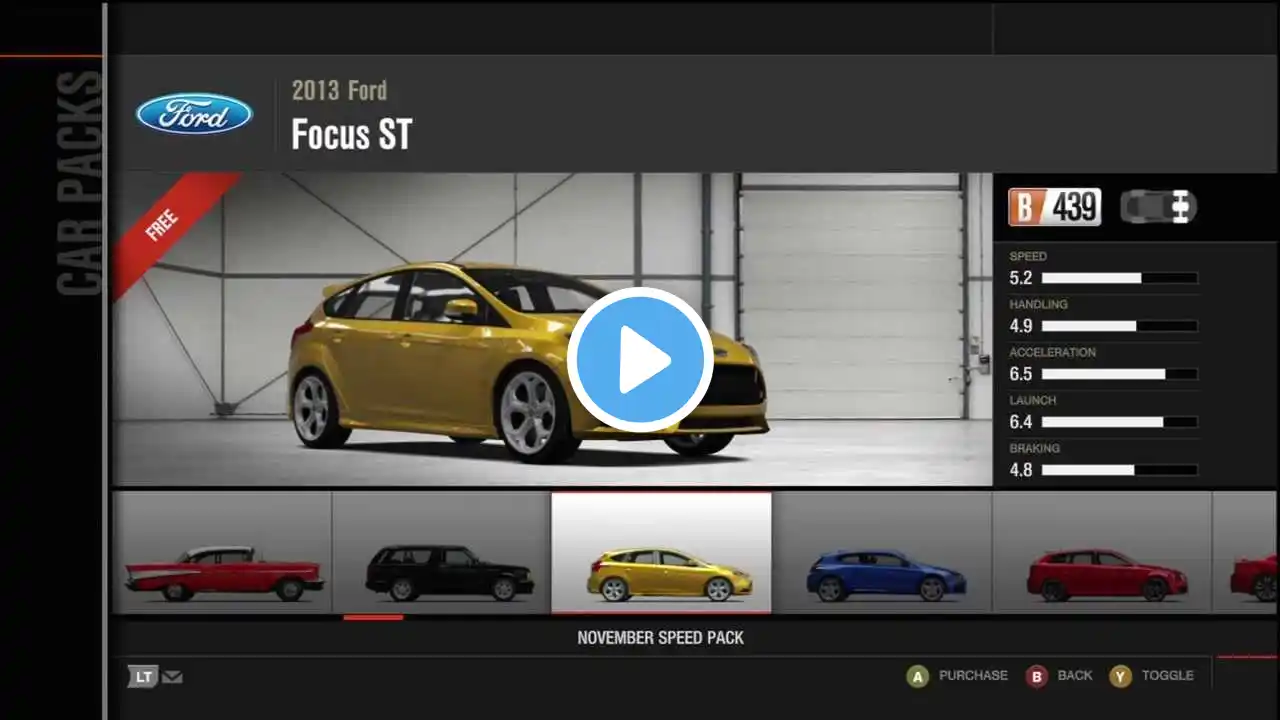This screenshot has width=1280, height=720.
Task: Select the blue hatchback thumbnail
Action: tap(882, 552)
